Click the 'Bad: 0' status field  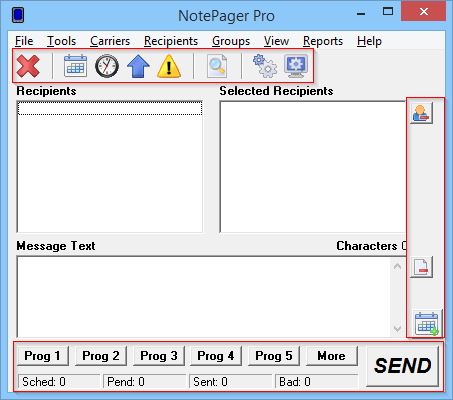click(316, 382)
